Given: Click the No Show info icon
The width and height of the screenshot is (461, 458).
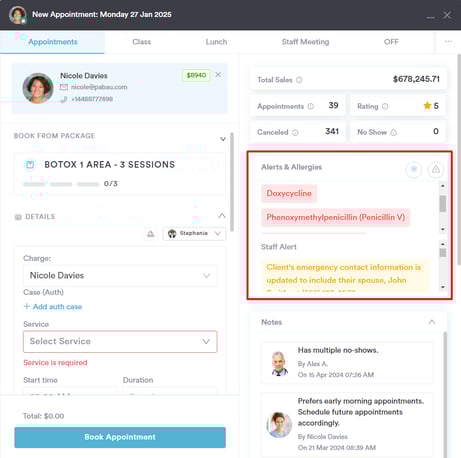Looking at the screenshot, I should pyautogui.click(x=393, y=133).
